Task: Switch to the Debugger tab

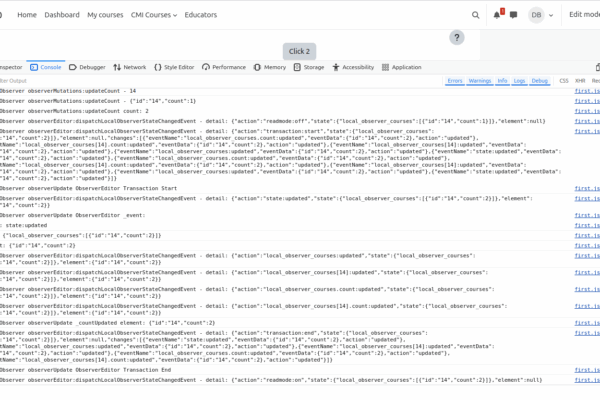Action: tap(87, 67)
